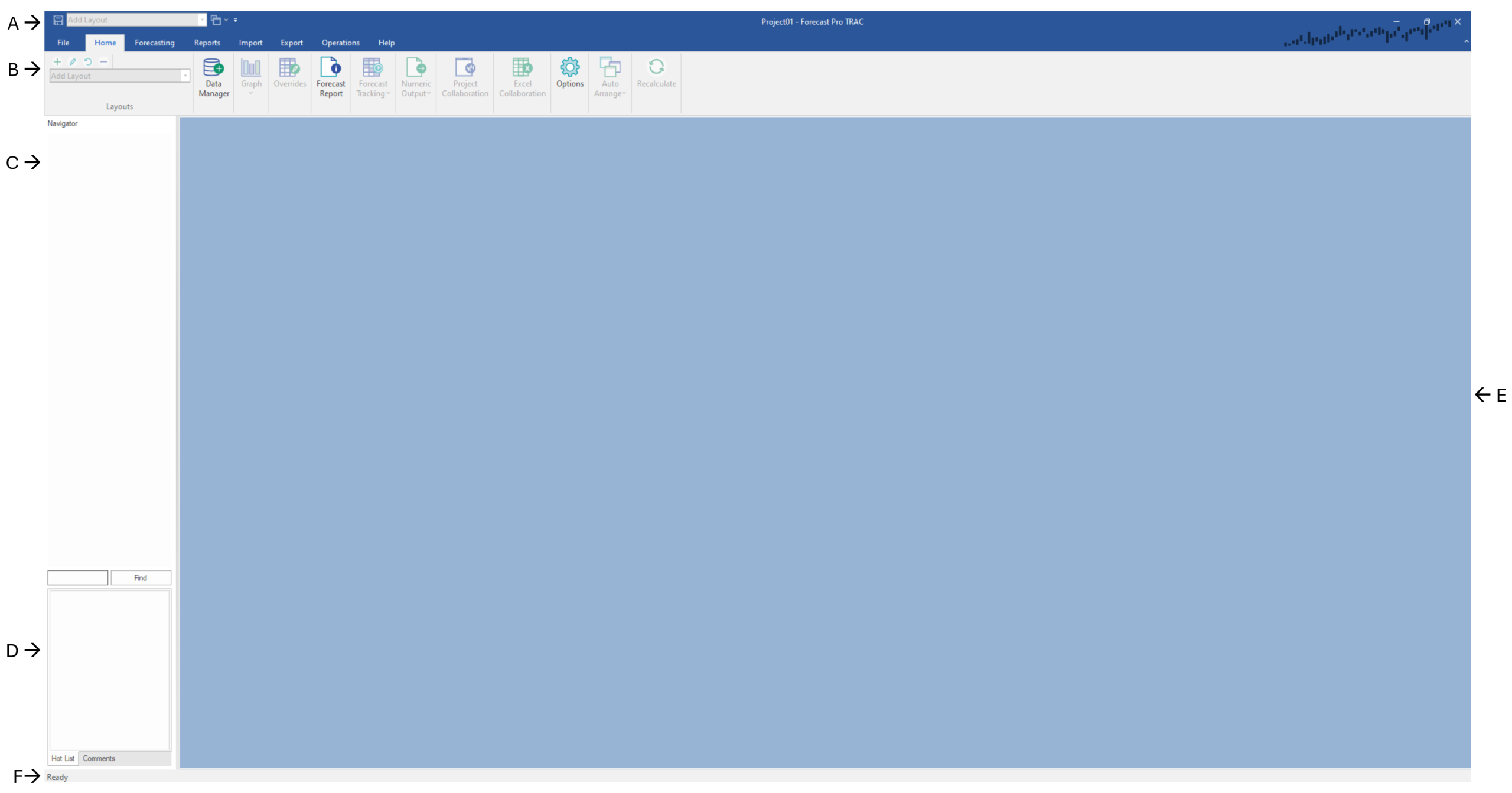Click the Graph ribbon button
The width and height of the screenshot is (1512, 793).
[251, 77]
